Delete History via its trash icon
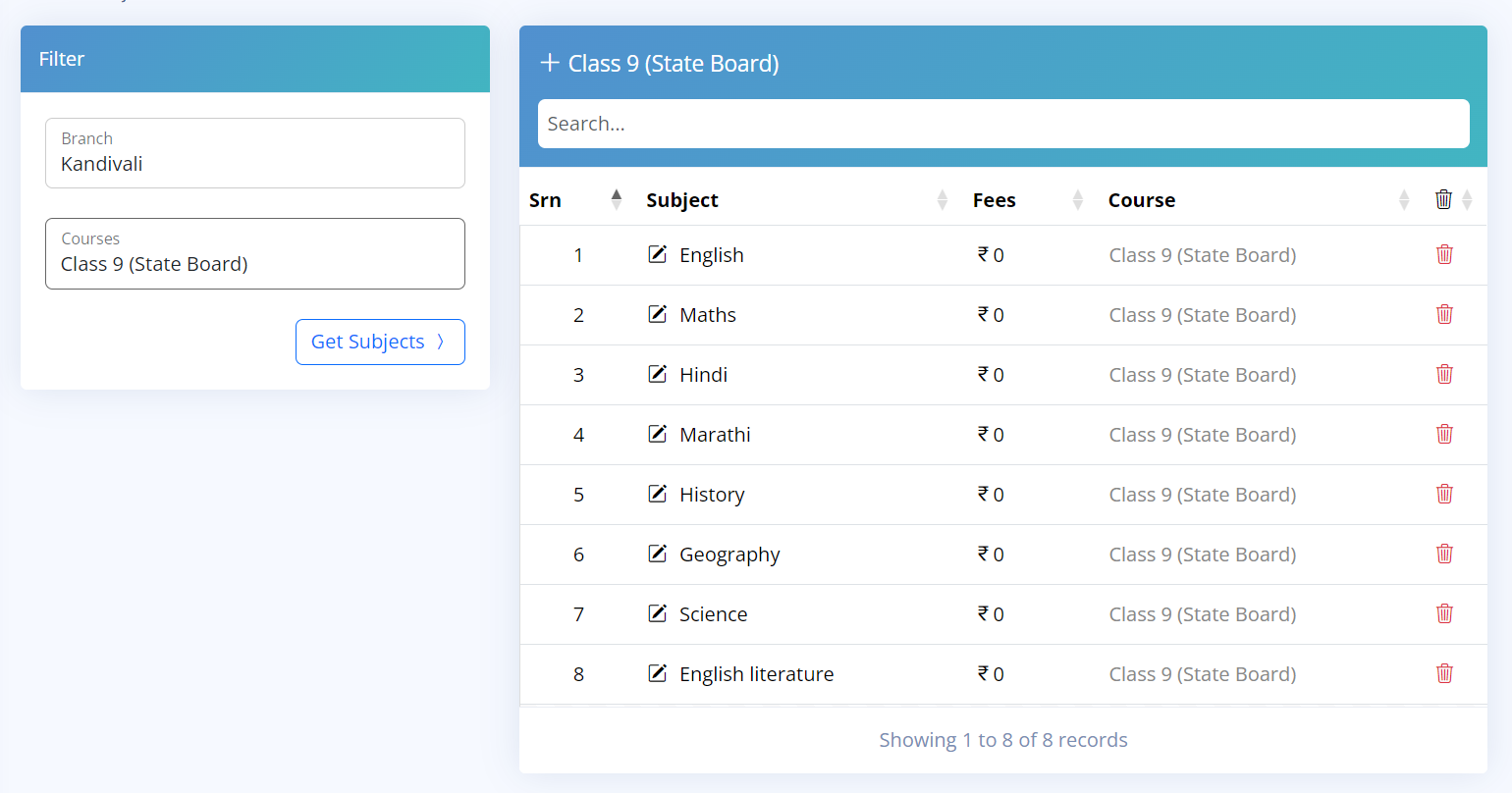Image resolution: width=1512 pixels, height=793 pixels. tap(1444, 494)
